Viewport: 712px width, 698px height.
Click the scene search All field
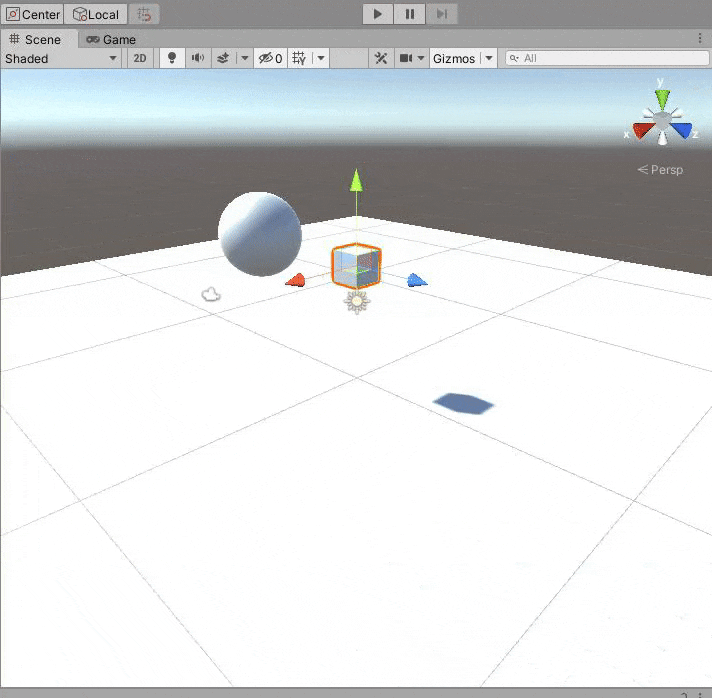[x=607, y=58]
